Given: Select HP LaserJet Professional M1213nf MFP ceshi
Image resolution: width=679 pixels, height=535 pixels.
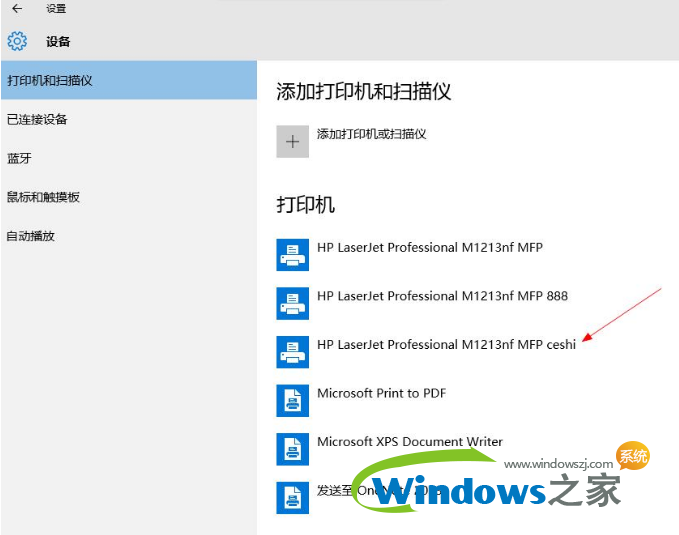Looking at the screenshot, I should [x=446, y=344].
